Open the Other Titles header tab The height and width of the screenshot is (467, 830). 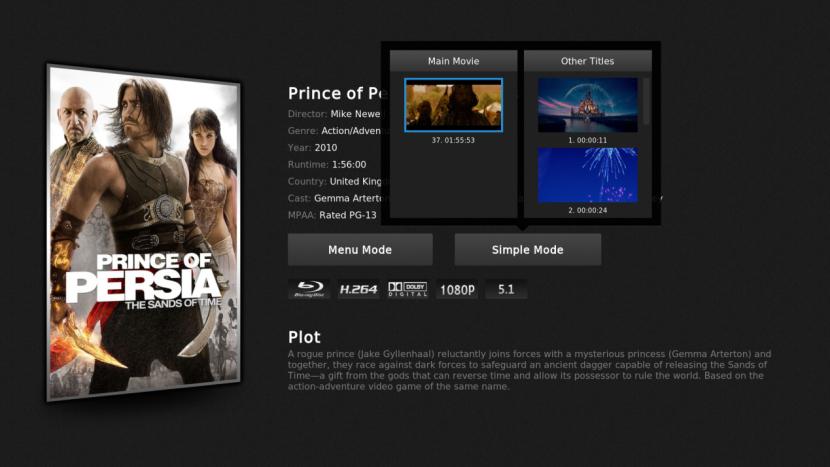[x=588, y=61]
